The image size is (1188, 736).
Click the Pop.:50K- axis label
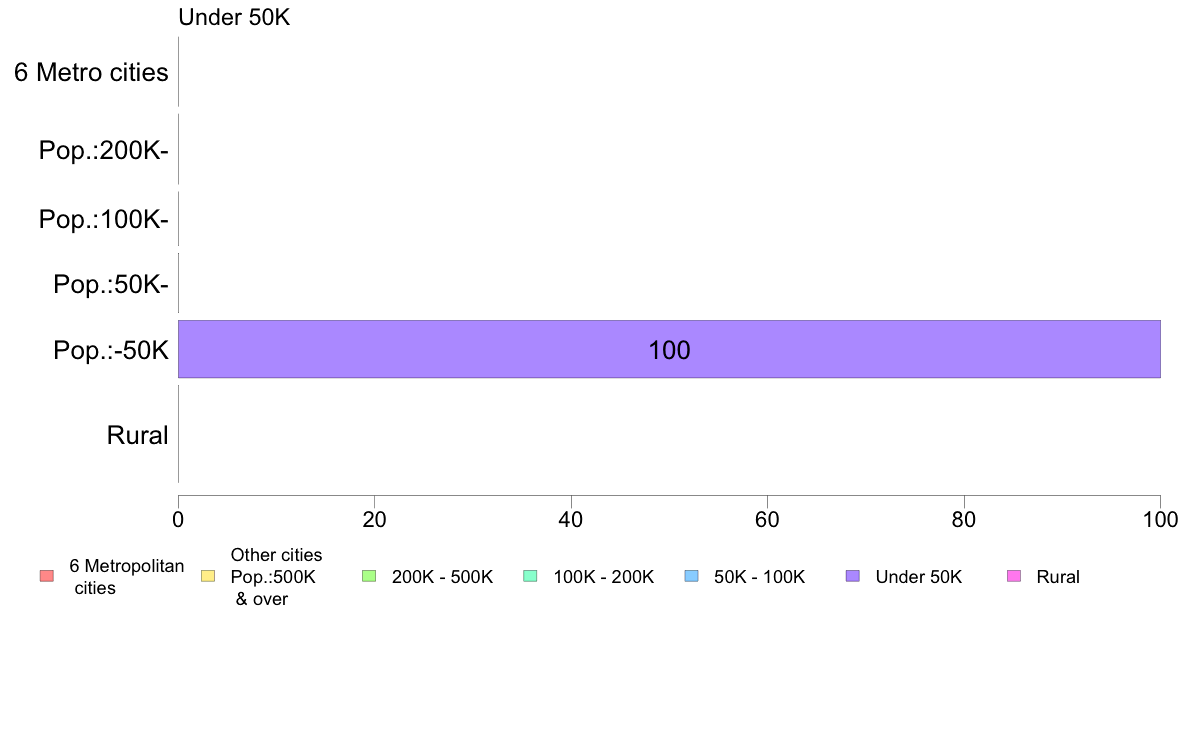[110, 284]
